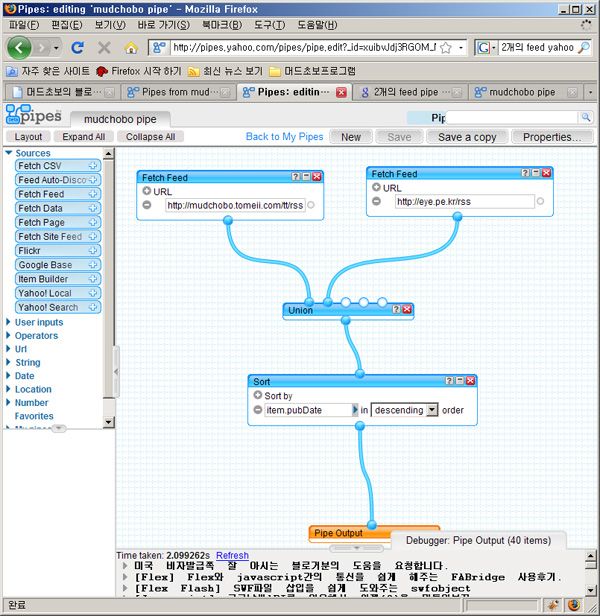Click the browser address bar

click(305, 48)
